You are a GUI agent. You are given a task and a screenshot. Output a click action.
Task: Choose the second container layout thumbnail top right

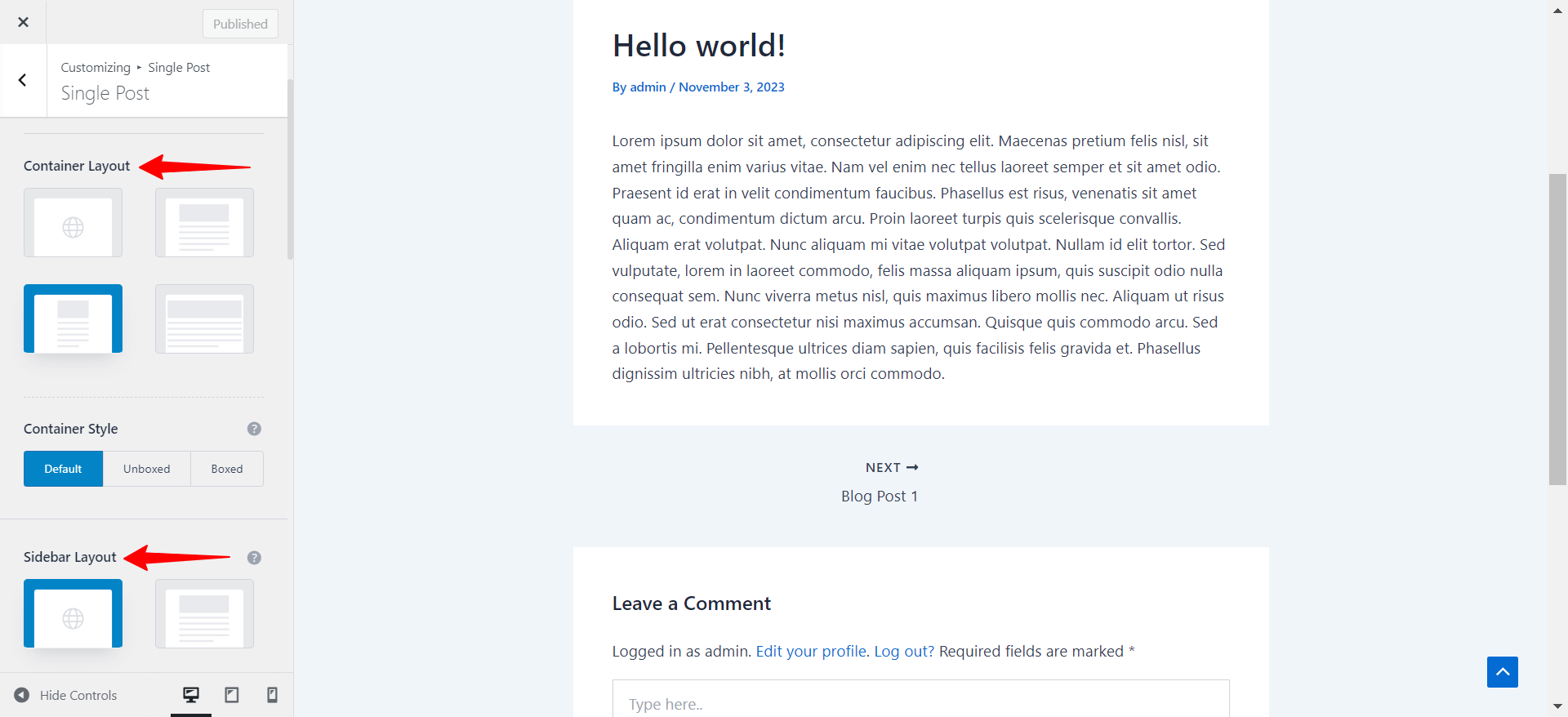coord(204,223)
